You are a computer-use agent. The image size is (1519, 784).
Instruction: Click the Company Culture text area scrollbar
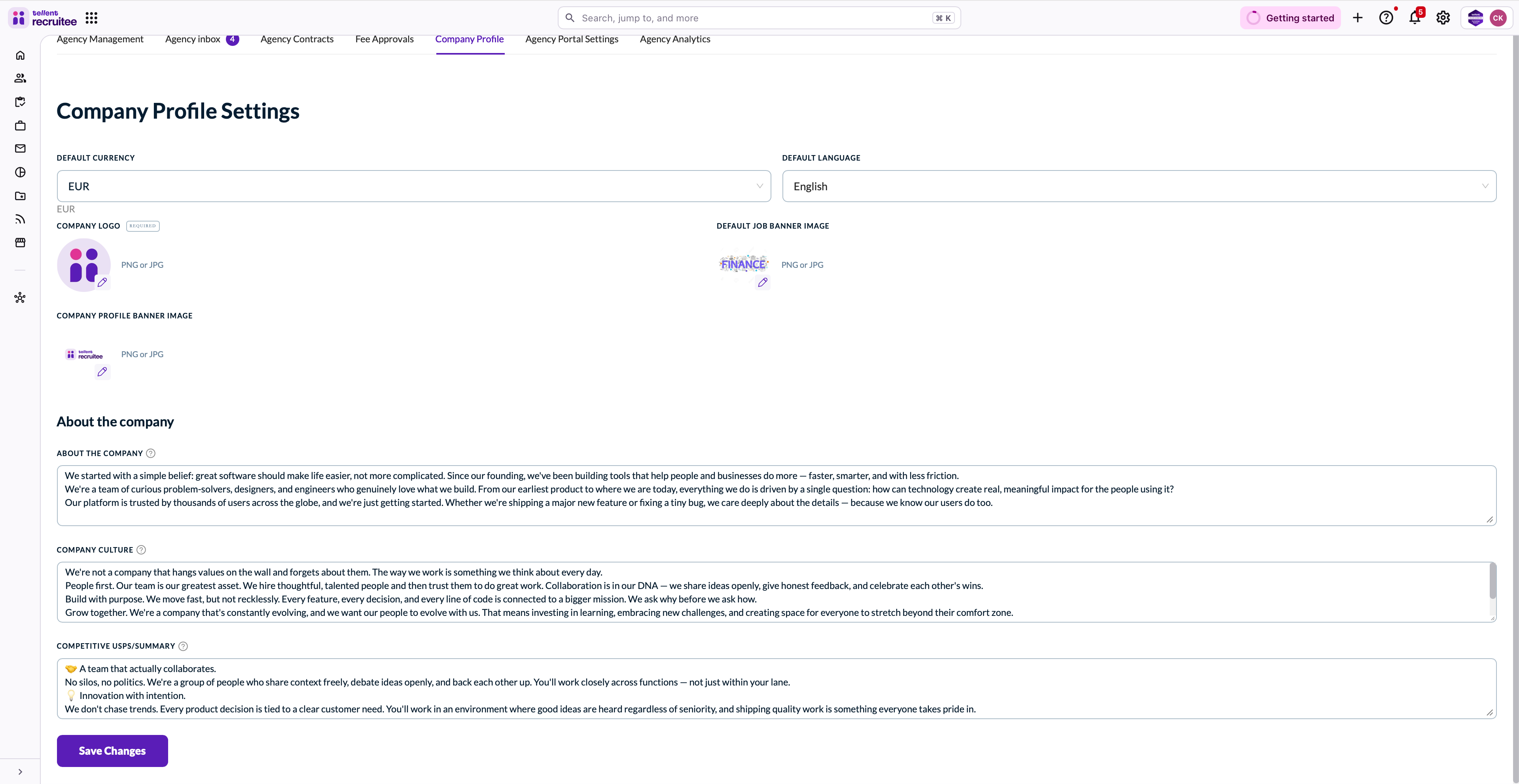[1493, 581]
